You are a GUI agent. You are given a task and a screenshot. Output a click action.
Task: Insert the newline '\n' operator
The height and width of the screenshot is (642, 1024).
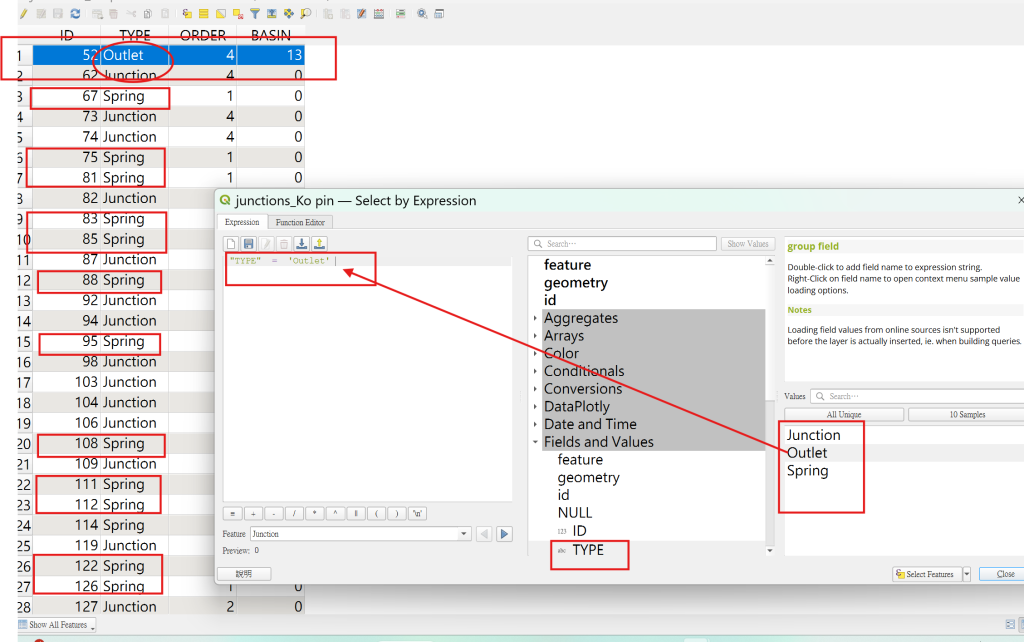tap(417, 513)
